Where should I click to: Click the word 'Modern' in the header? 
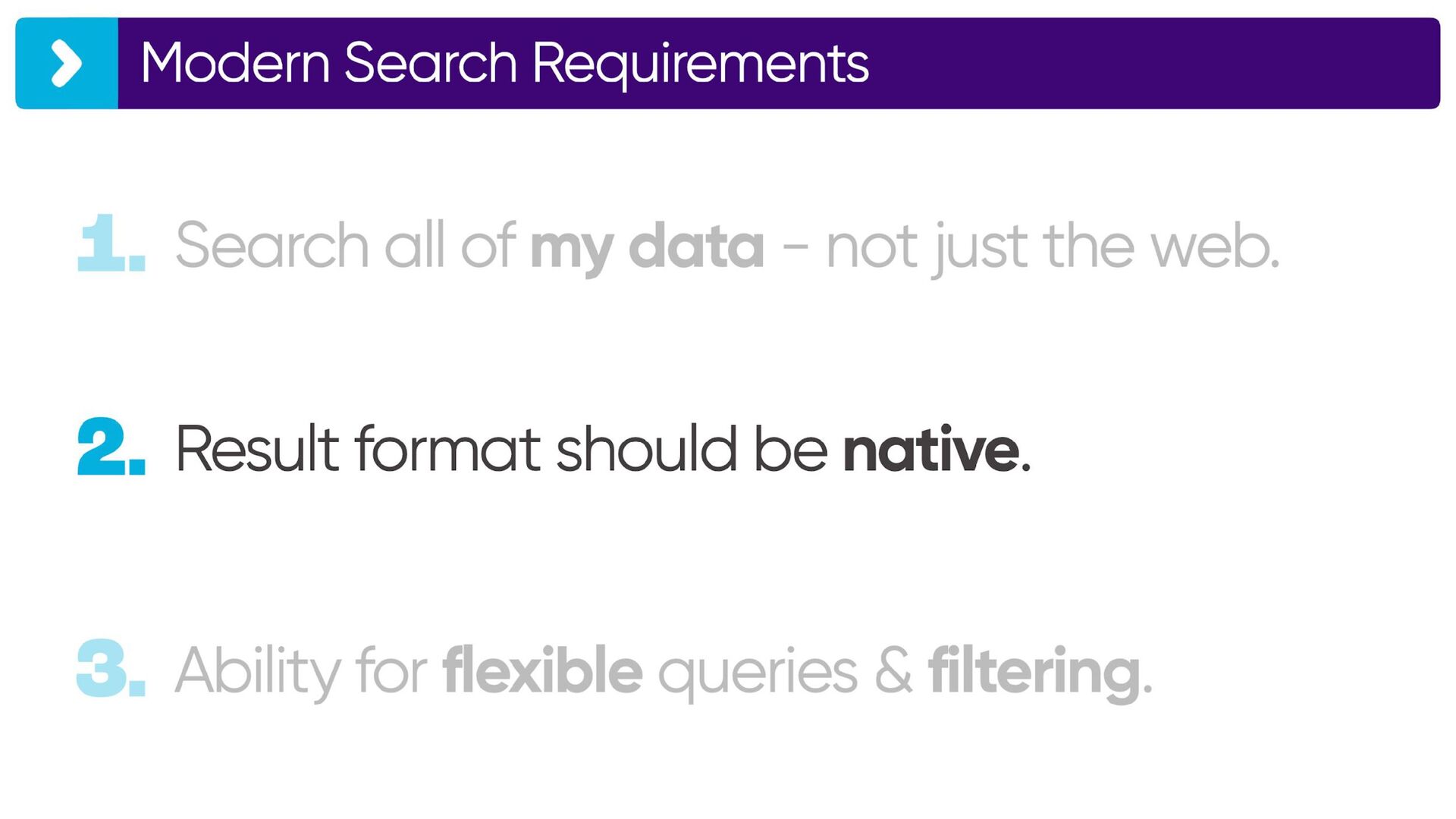pos(235,62)
